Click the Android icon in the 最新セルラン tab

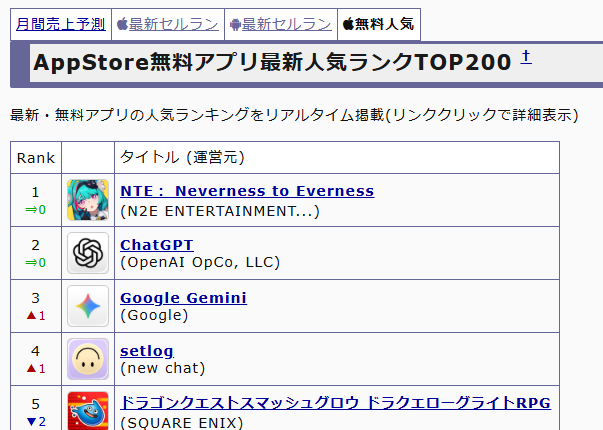(235, 24)
